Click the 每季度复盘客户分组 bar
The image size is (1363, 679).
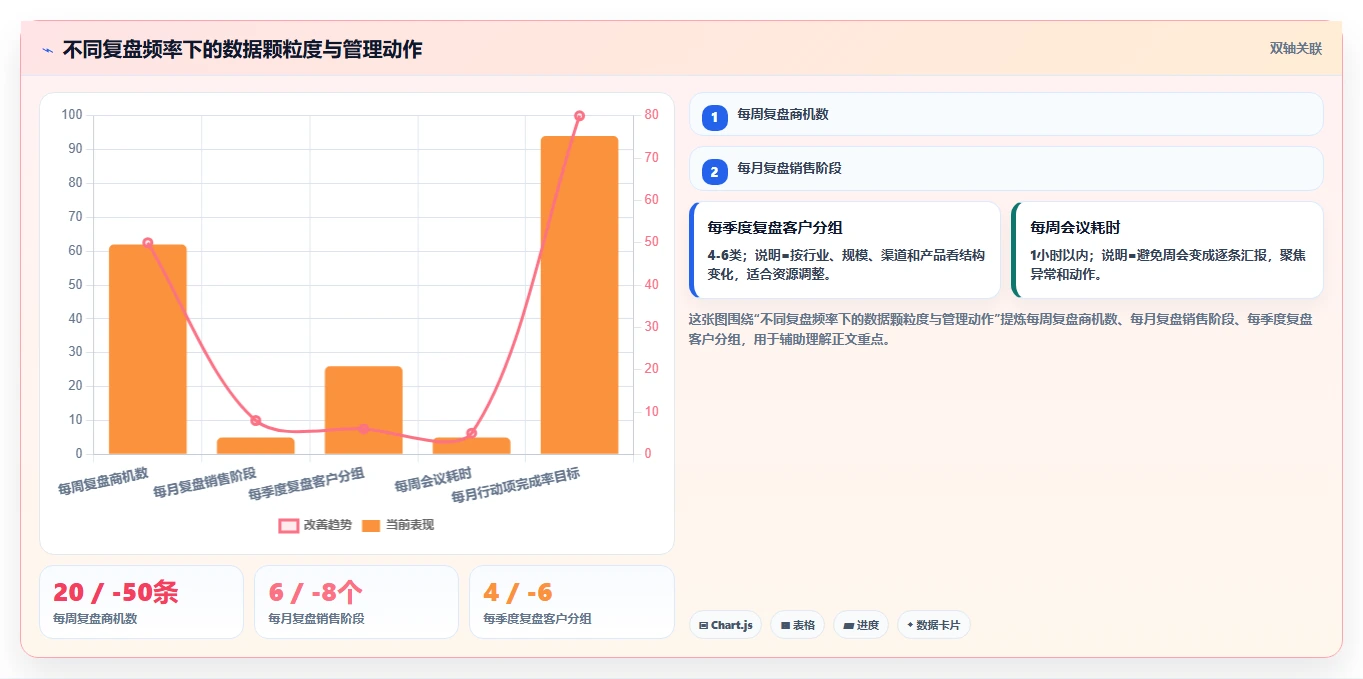[x=363, y=410]
